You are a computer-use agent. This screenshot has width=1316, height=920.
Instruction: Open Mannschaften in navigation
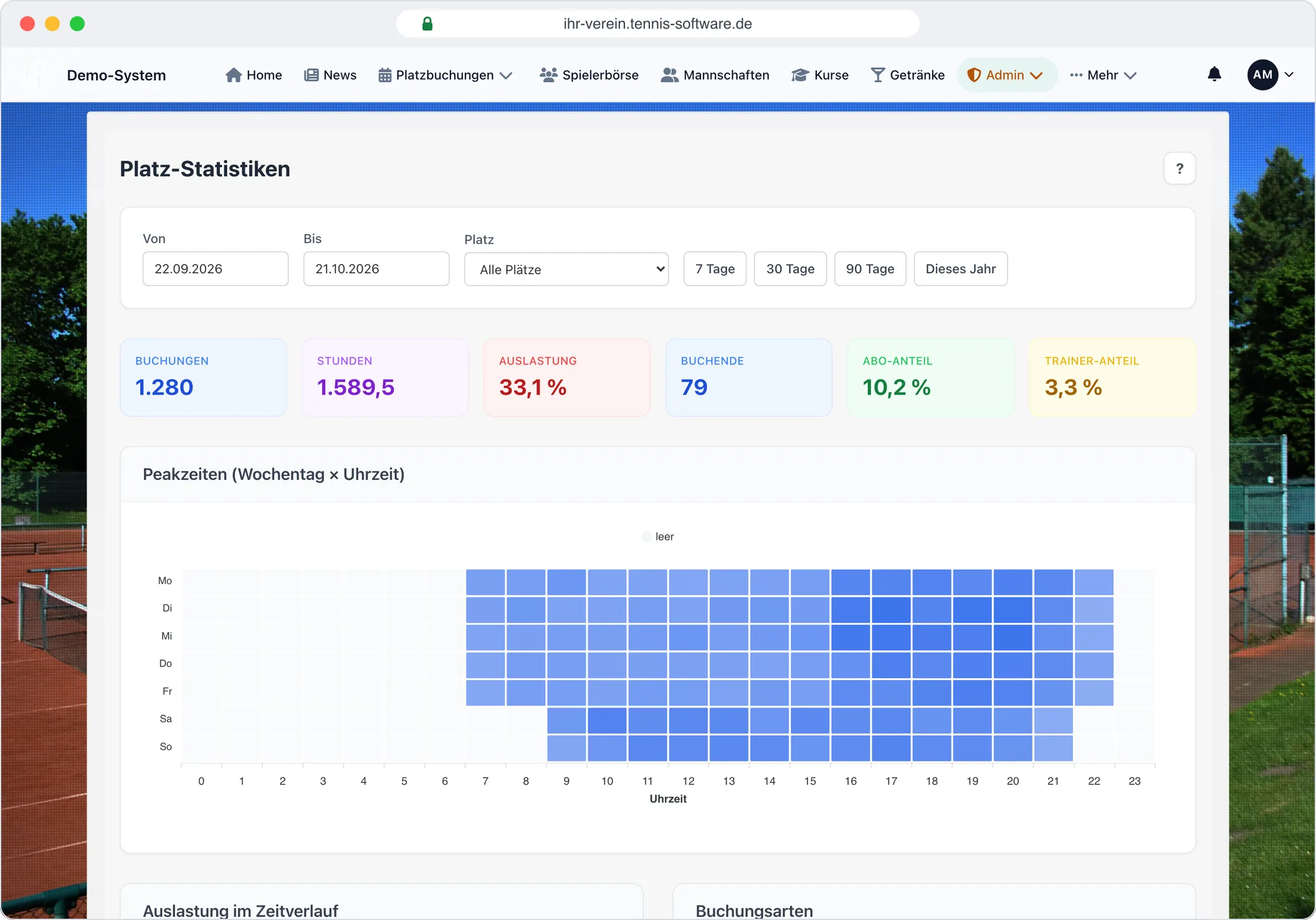715,75
